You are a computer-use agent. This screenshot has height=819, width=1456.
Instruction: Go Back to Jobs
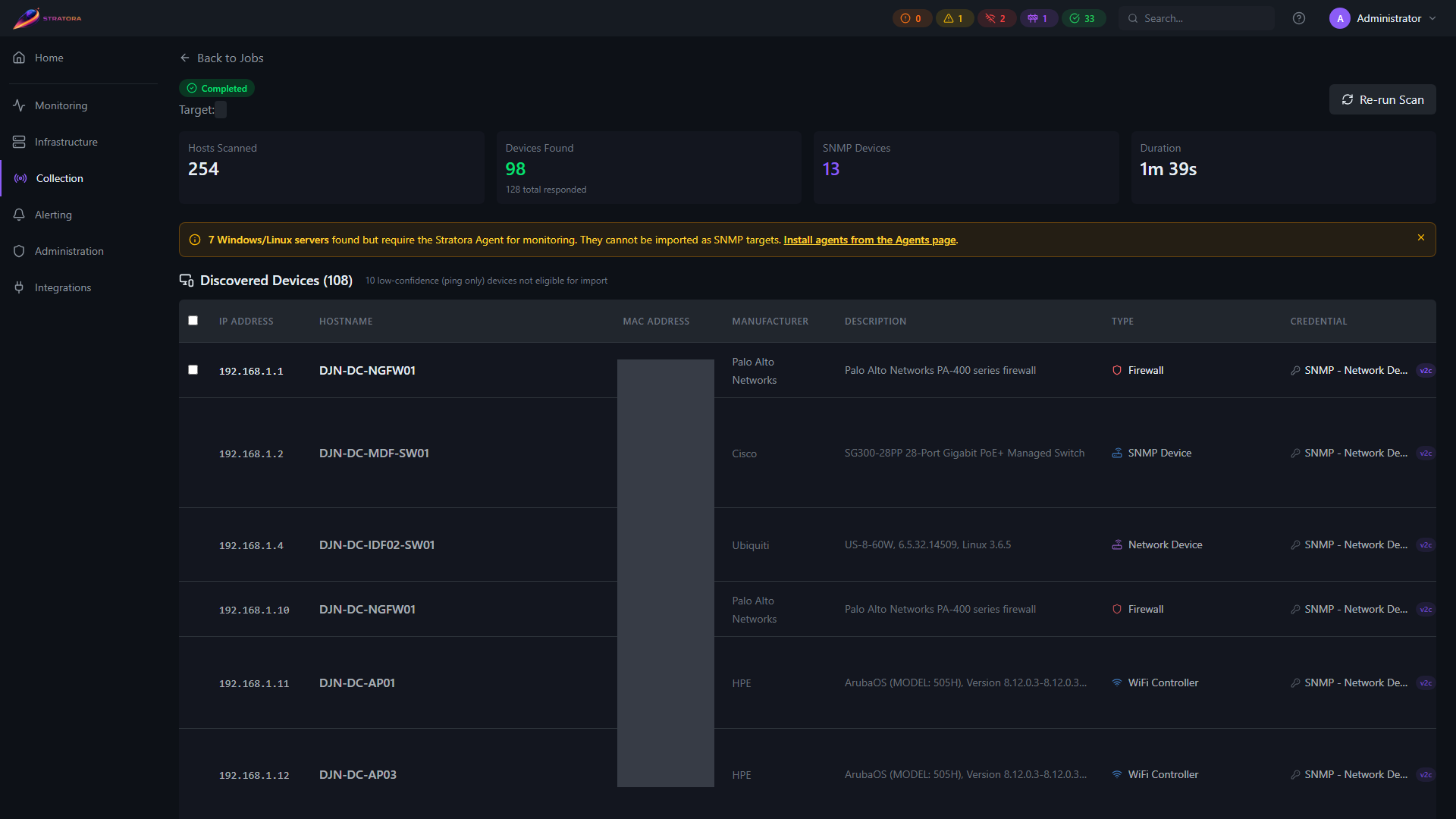[x=221, y=58]
